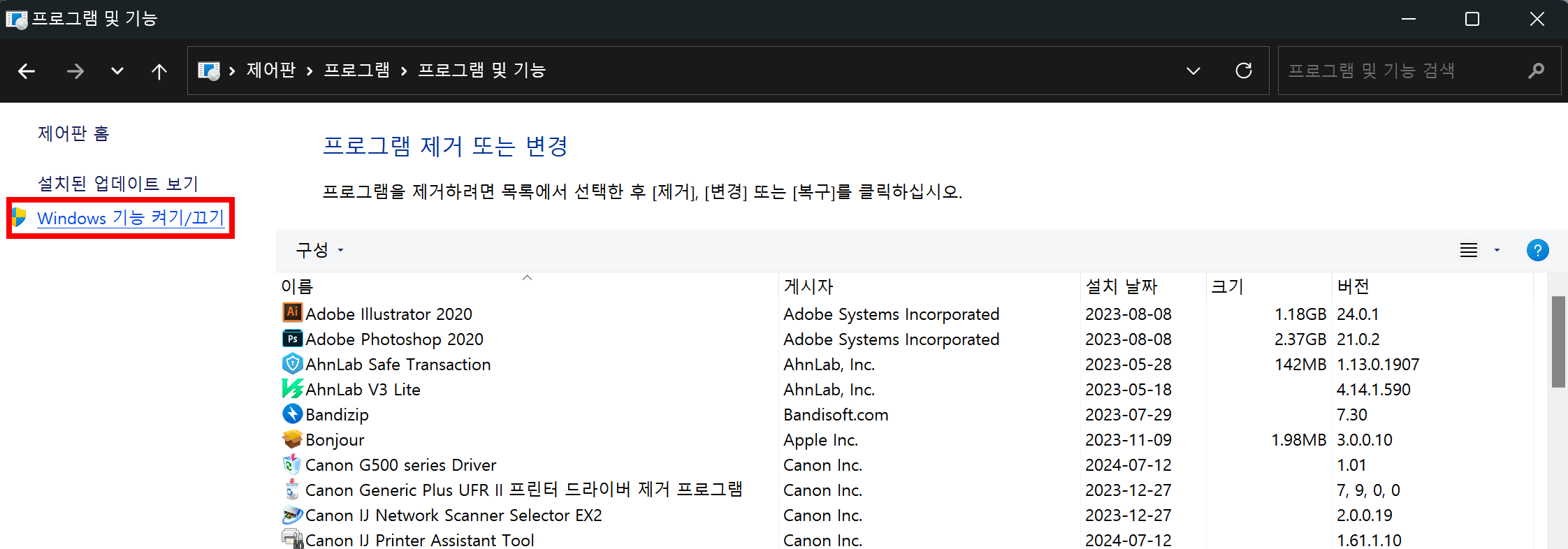
Task: Click Canon G500 series Driver icon
Action: [292, 464]
